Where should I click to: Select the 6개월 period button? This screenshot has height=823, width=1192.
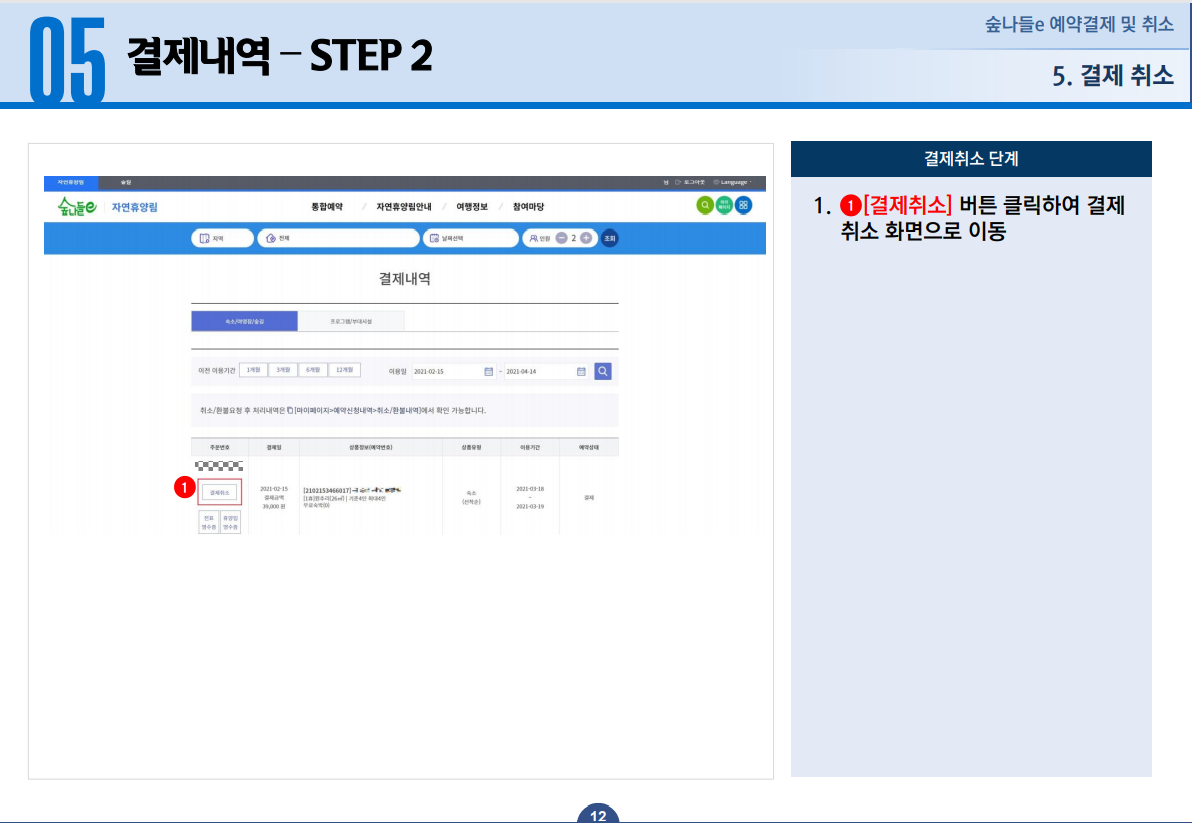point(312,370)
